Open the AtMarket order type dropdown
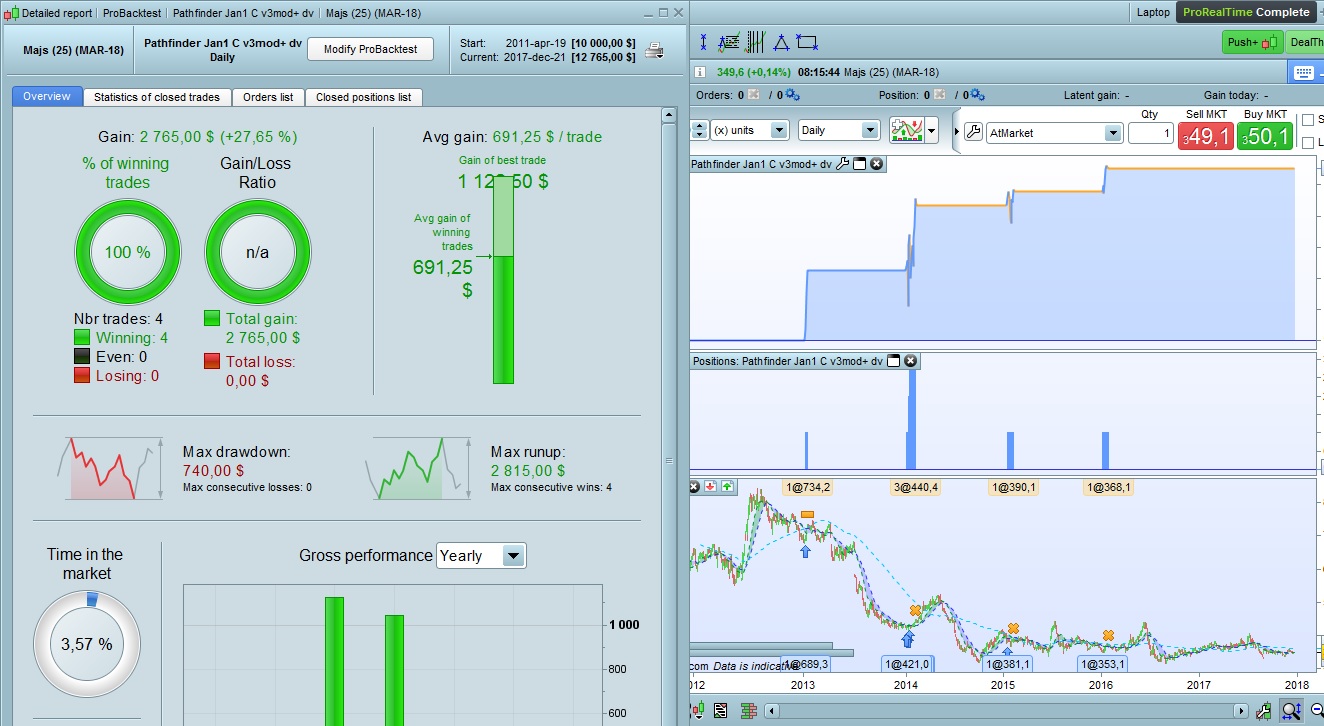 pyautogui.click(x=1053, y=132)
